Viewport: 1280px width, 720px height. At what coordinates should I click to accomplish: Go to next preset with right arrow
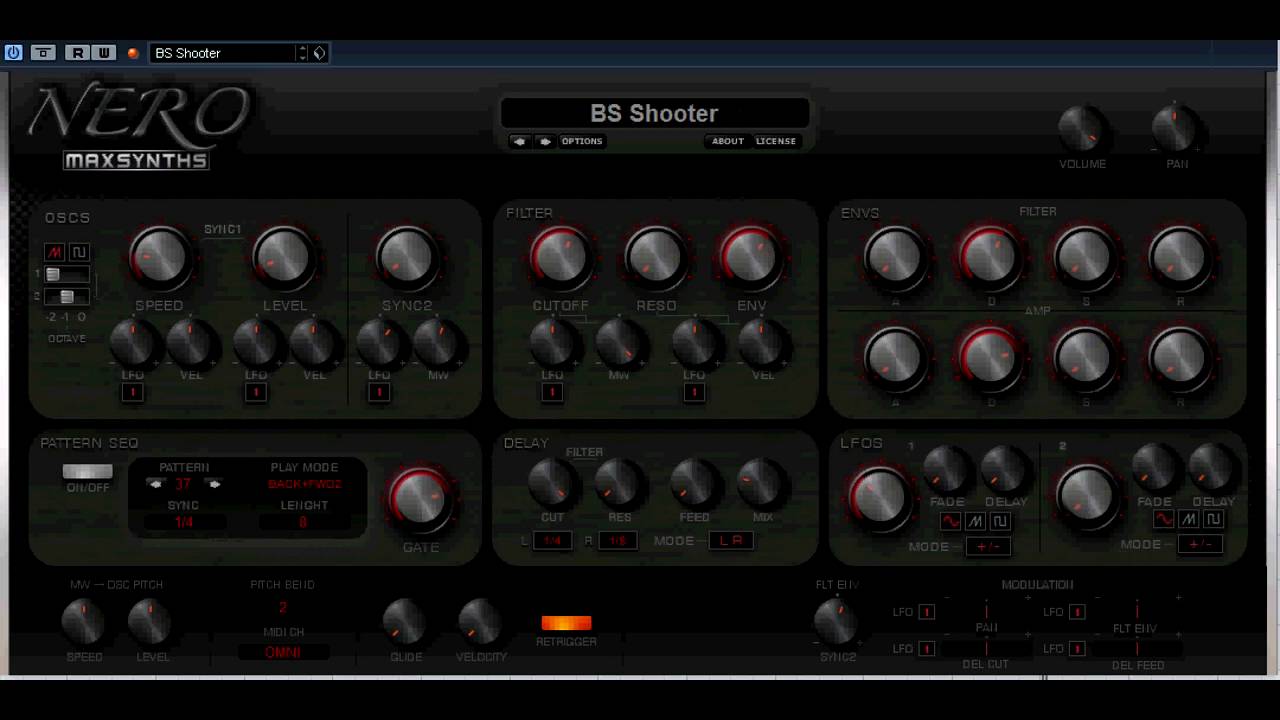pyautogui.click(x=545, y=141)
